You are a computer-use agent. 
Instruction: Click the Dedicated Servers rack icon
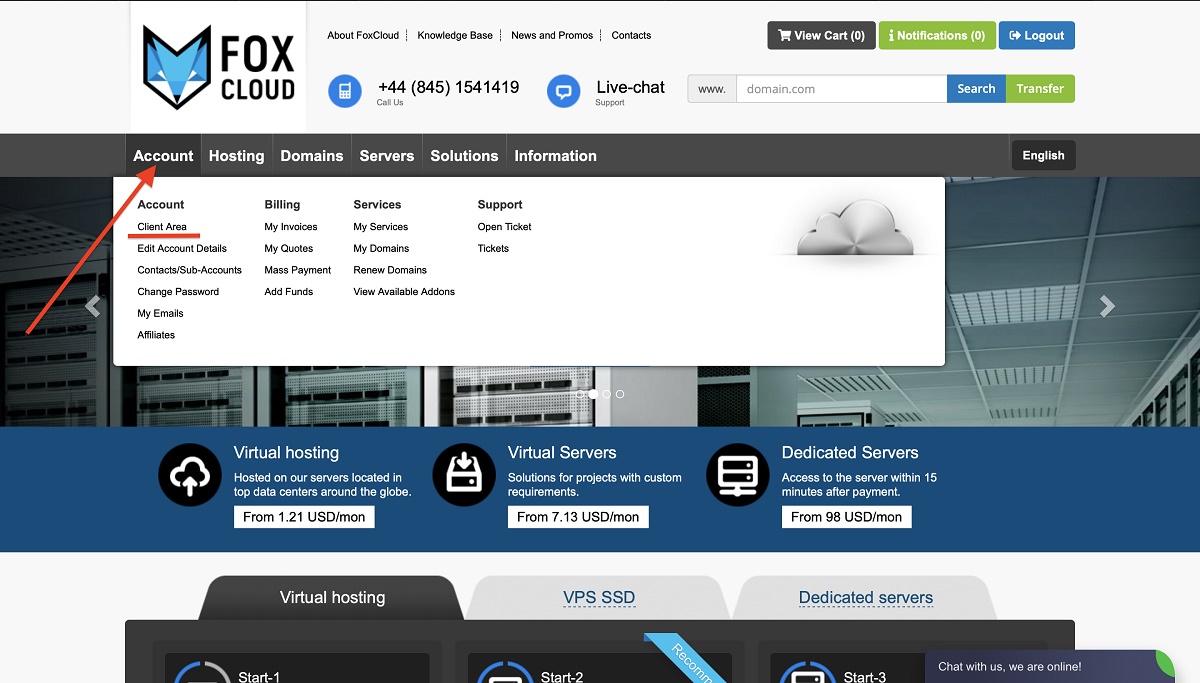click(x=738, y=475)
